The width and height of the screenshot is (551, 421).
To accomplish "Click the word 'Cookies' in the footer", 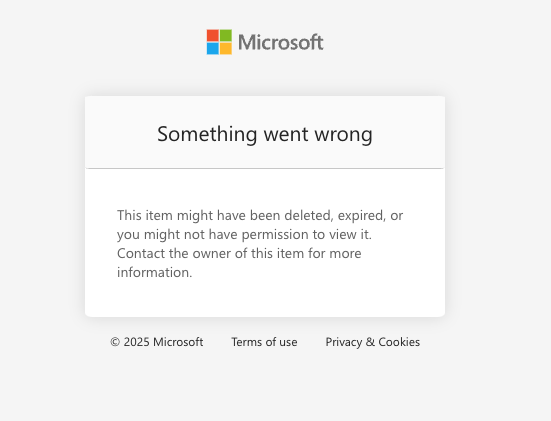I will (x=399, y=342).
